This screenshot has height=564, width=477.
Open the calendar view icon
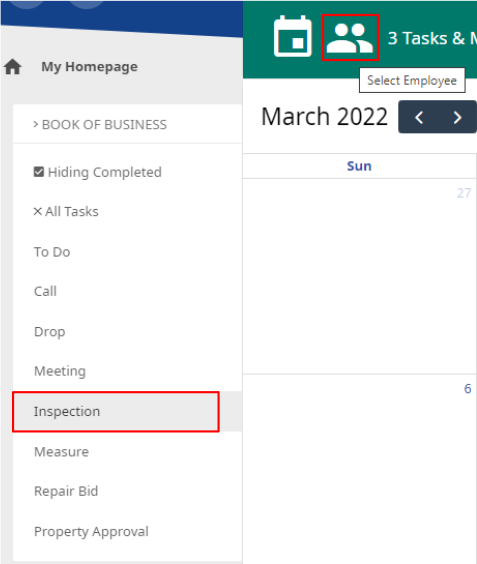[292, 36]
